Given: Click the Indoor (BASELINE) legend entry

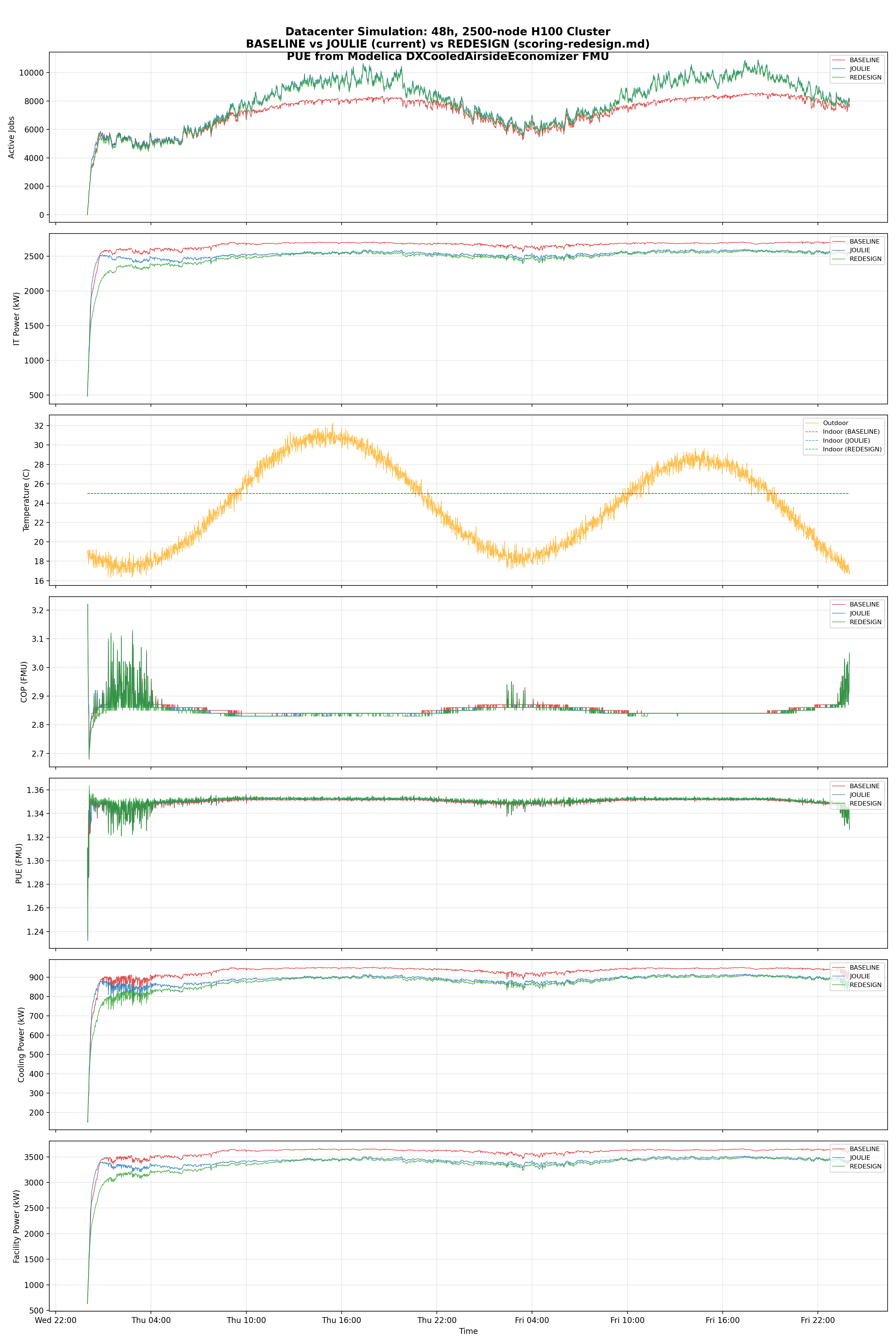Looking at the screenshot, I should [x=851, y=431].
